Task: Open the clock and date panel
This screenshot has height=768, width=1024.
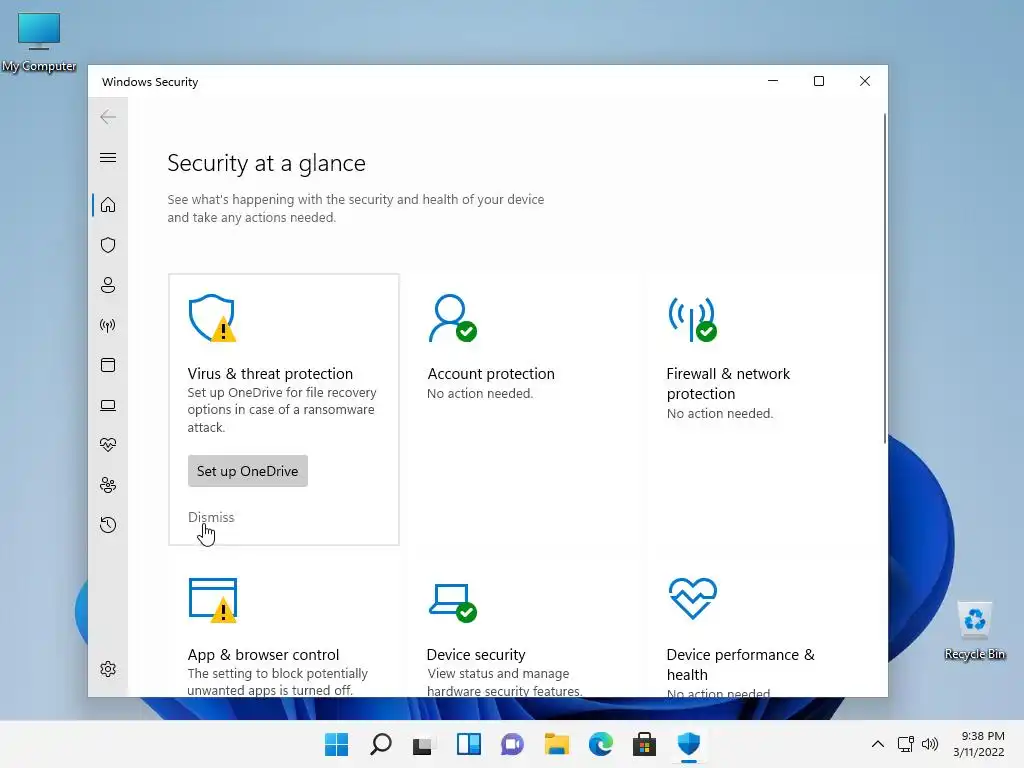Action: click(978, 744)
